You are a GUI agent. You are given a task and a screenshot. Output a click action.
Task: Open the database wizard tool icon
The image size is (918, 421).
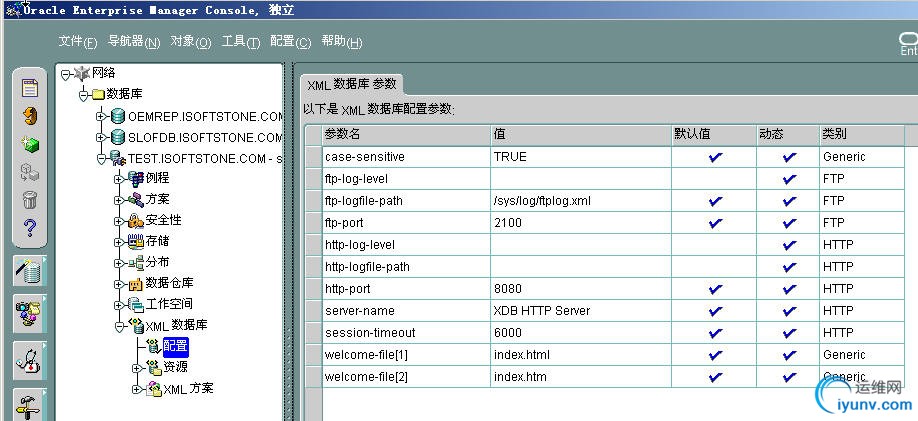(29, 270)
